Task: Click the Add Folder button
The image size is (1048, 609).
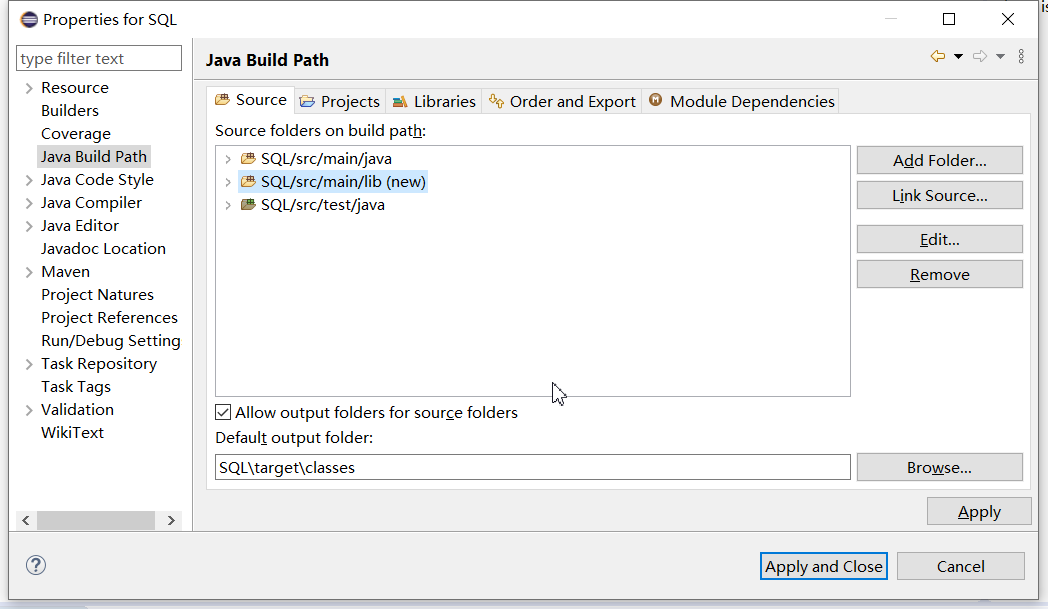Action: (x=939, y=159)
